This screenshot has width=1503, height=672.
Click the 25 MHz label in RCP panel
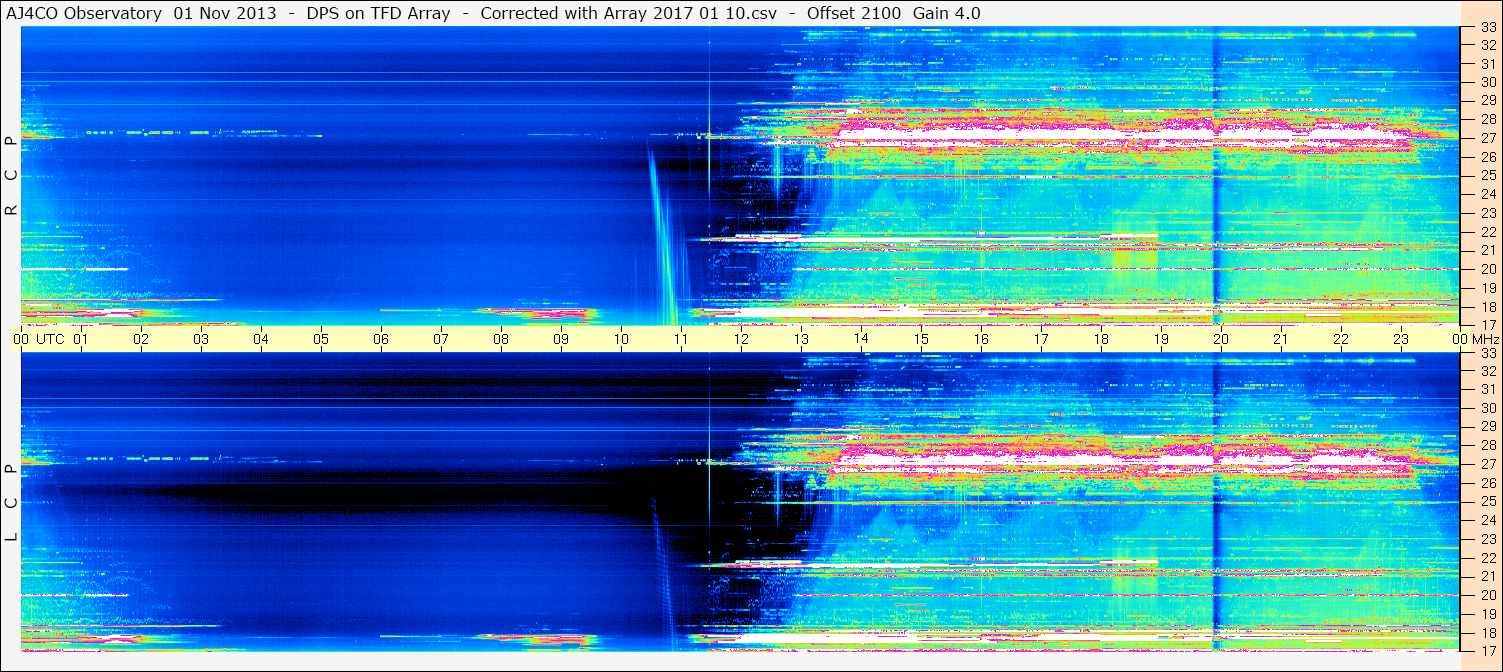coord(1487,176)
